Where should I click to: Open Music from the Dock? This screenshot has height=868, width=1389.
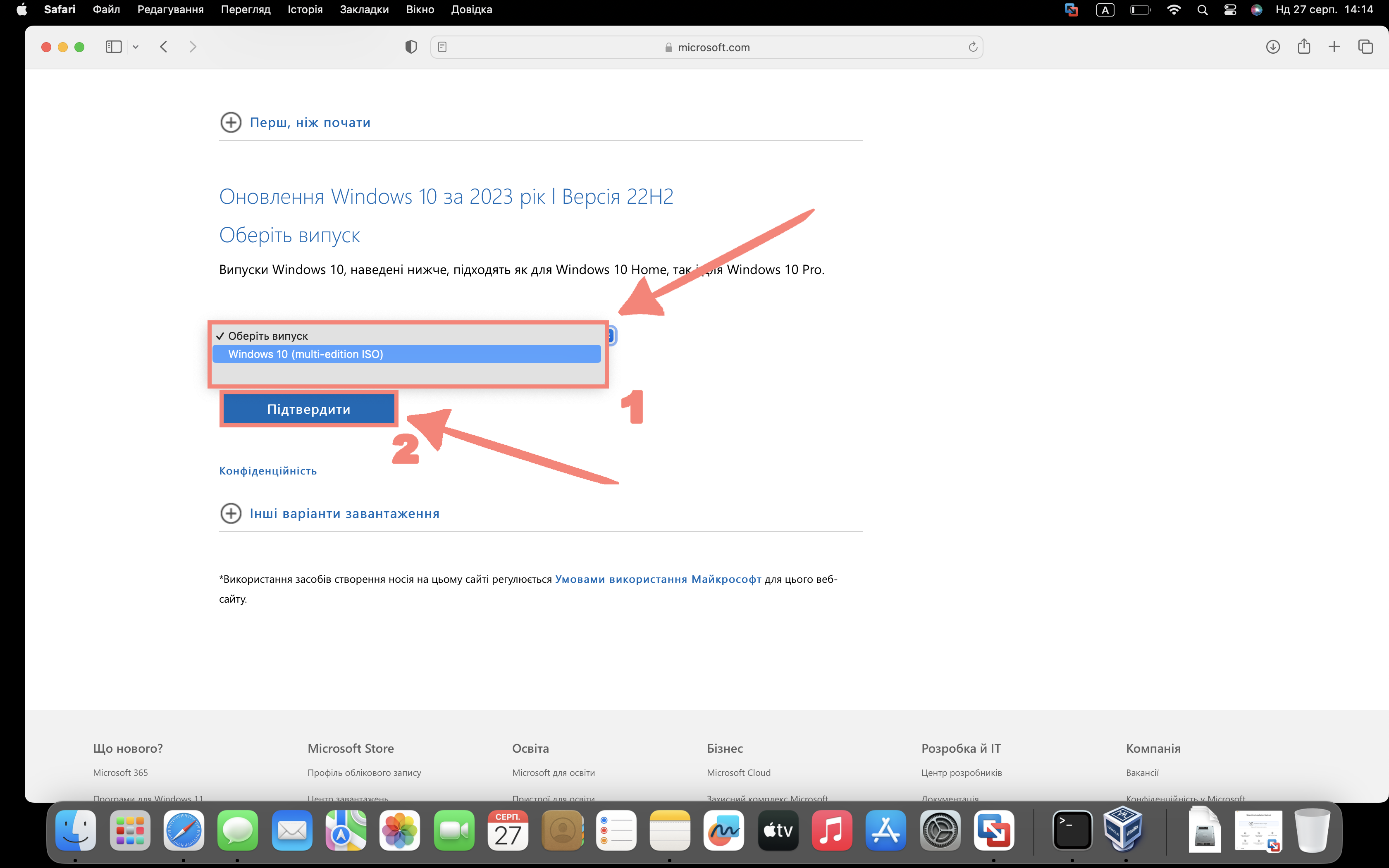(832, 830)
